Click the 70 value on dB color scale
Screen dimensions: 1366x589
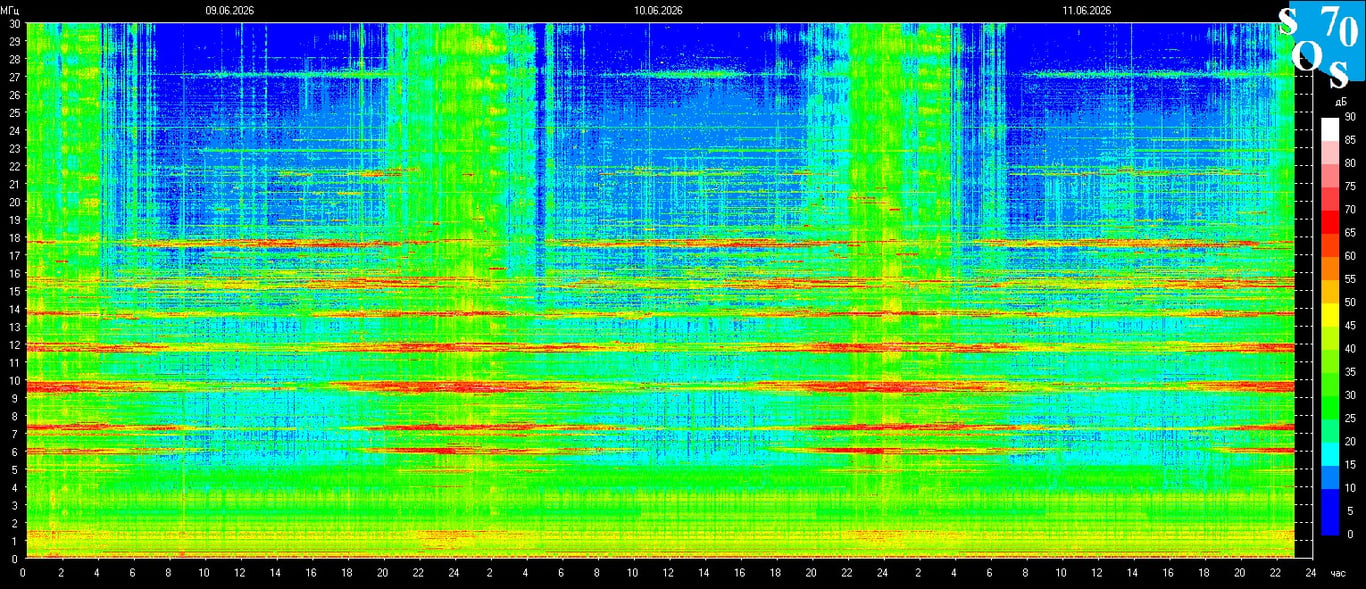point(1349,210)
